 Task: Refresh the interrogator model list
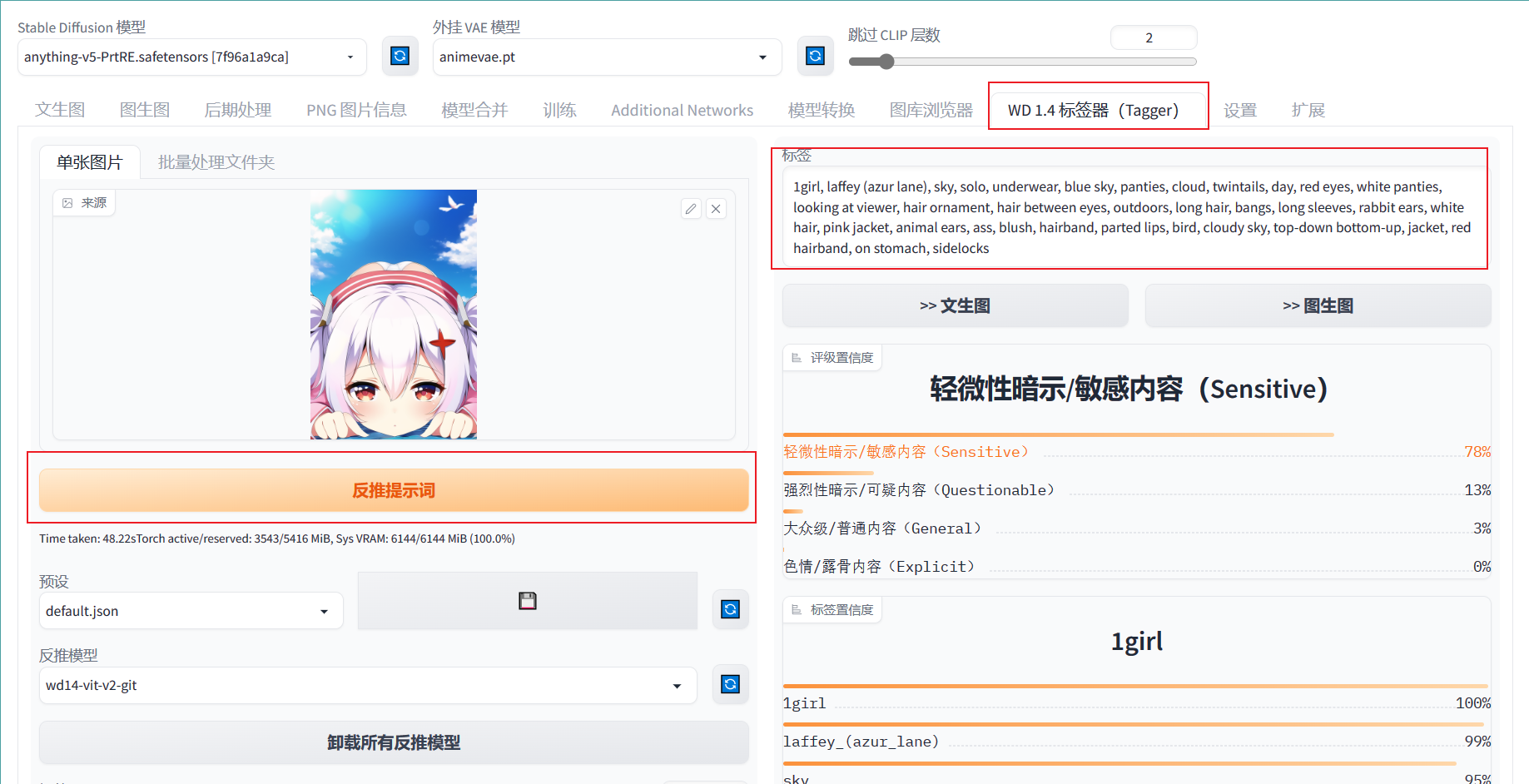(730, 684)
